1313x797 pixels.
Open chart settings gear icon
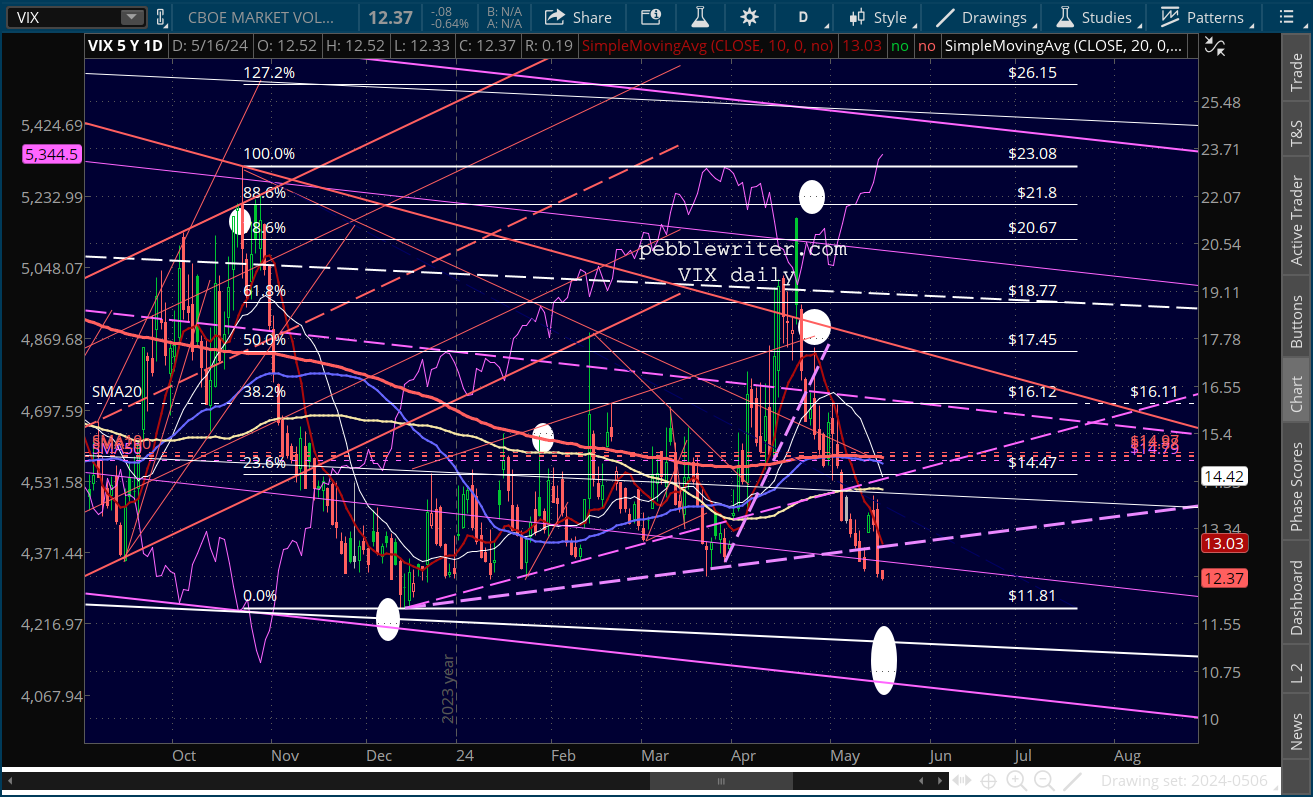pos(749,17)
